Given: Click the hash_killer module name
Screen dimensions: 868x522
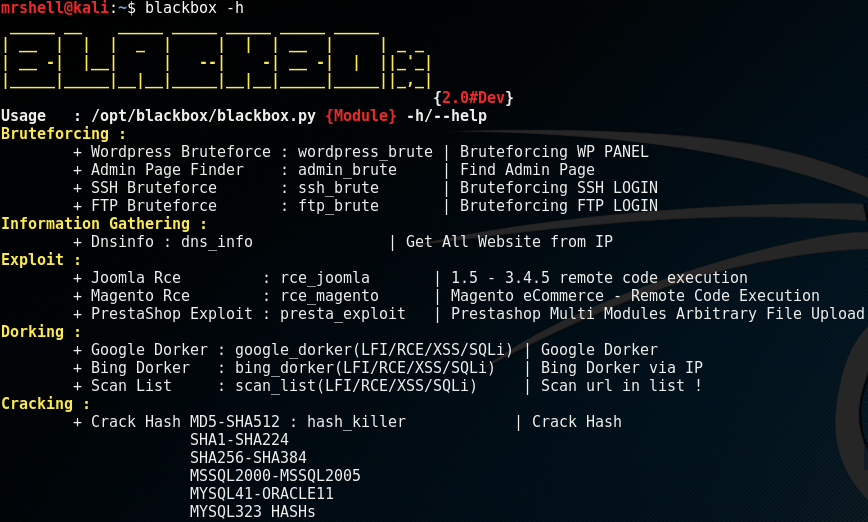Looking at the screenshot, I should (x=356, y=422).
